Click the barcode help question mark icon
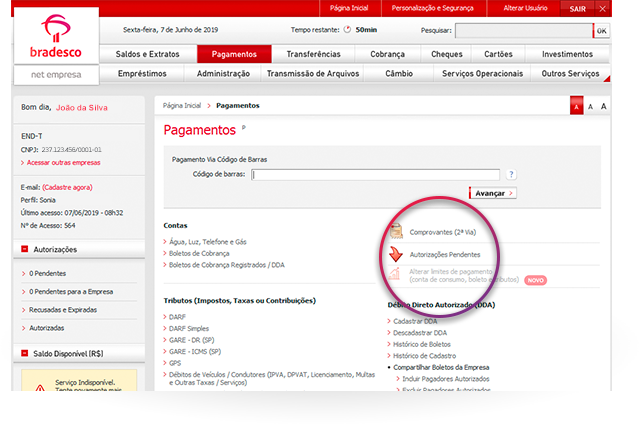This screenshot has height=424, width=639. [x=511, y=174]
